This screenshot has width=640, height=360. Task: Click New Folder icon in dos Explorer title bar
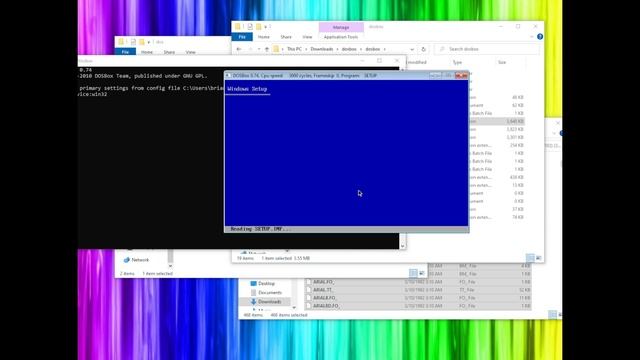(142, 42)
